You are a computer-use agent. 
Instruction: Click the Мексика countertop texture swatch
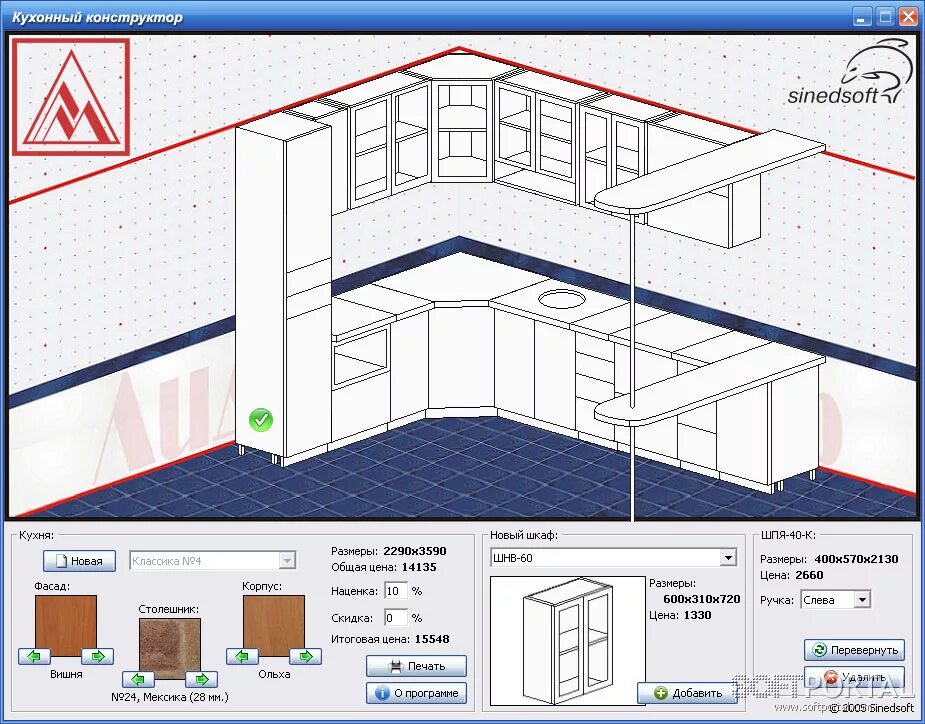[170, 646]
